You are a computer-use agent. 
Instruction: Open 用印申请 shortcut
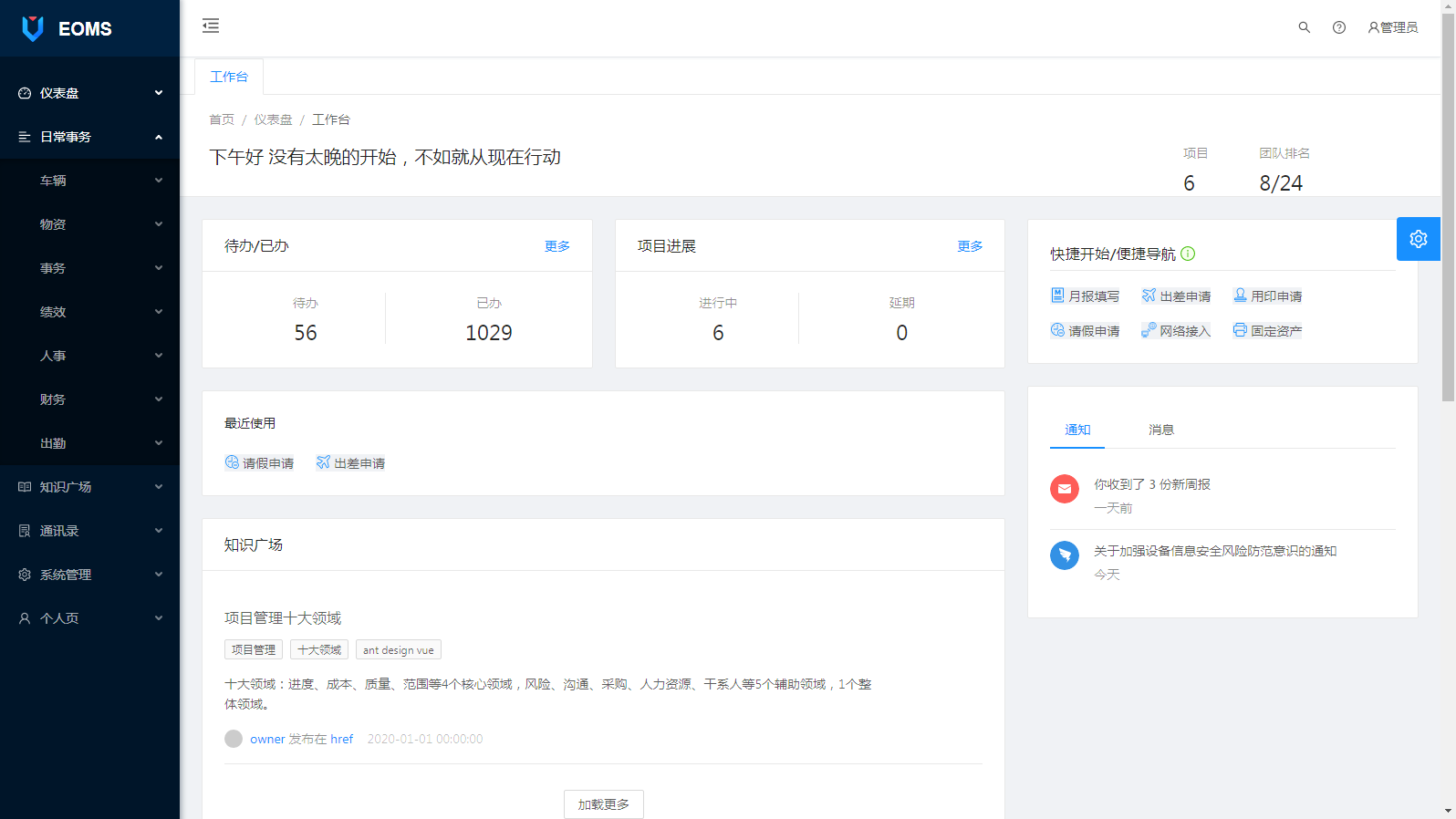point(1267,296)
